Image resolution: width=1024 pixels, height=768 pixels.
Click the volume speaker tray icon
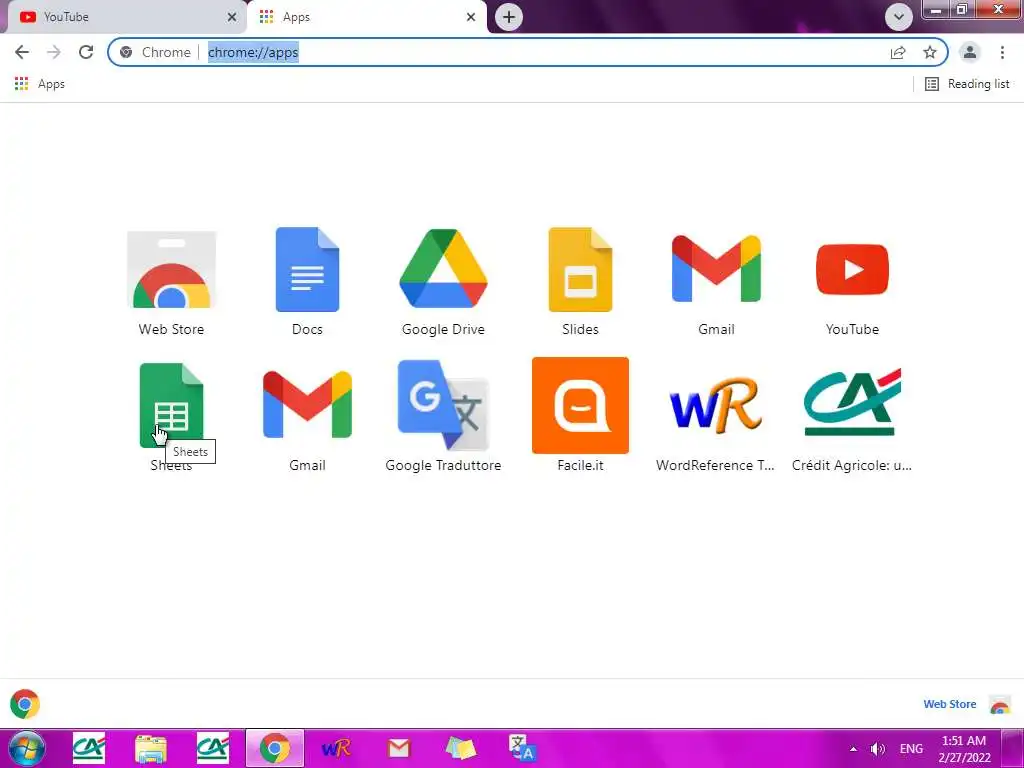pyautogui.click(x=878, y=749)
